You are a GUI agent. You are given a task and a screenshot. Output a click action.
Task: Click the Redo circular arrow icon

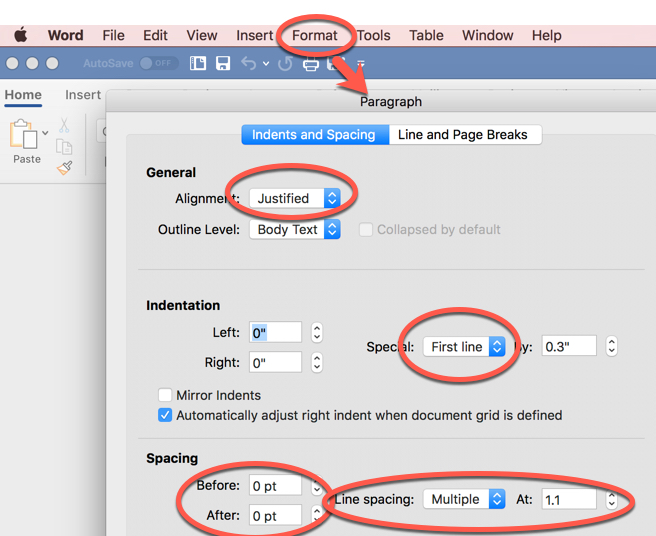[285, 64]
